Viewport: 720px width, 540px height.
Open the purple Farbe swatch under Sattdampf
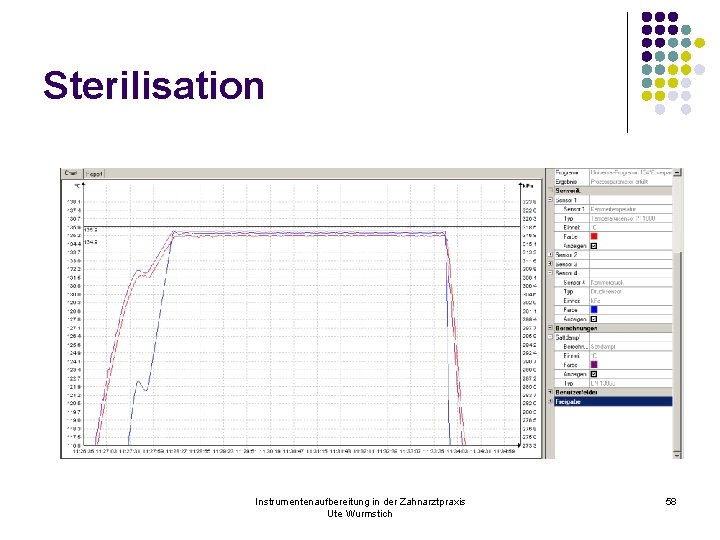coord(594,365)
